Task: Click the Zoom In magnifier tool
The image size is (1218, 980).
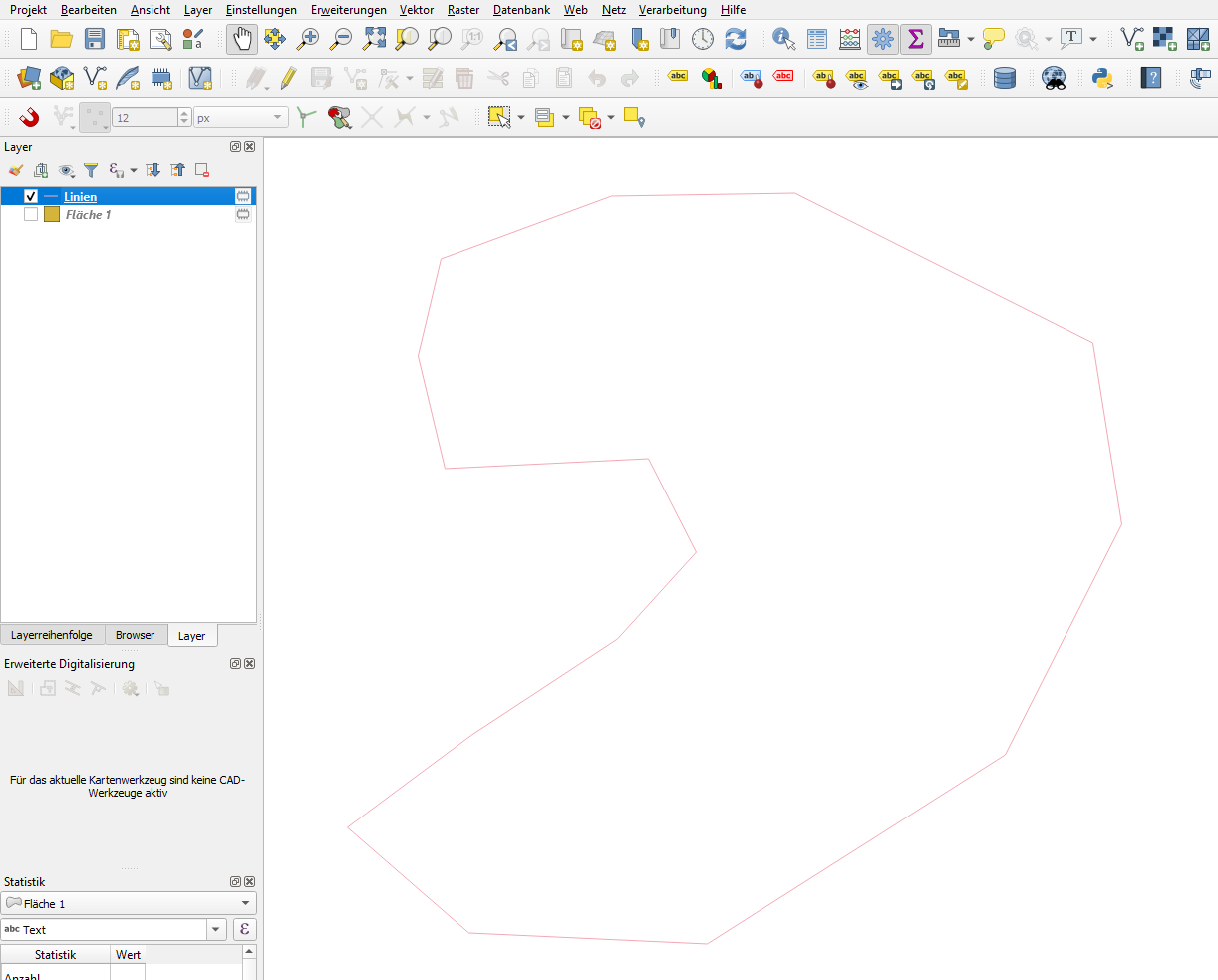Action: point(308,39)
